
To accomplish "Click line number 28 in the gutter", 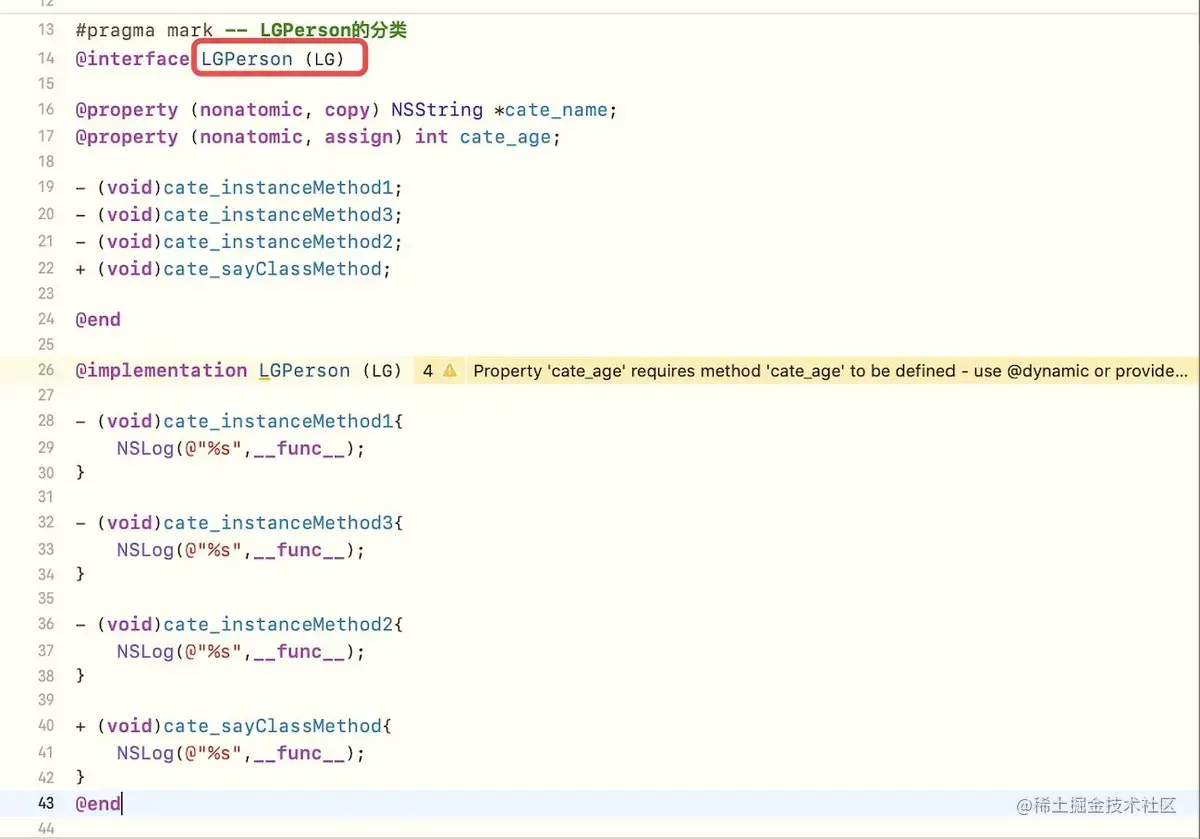I will [x=46, y=421].
